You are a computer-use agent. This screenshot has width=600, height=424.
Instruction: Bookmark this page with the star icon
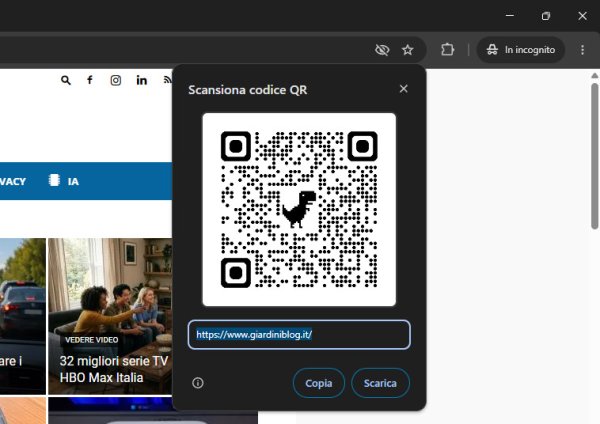[408, 50]
